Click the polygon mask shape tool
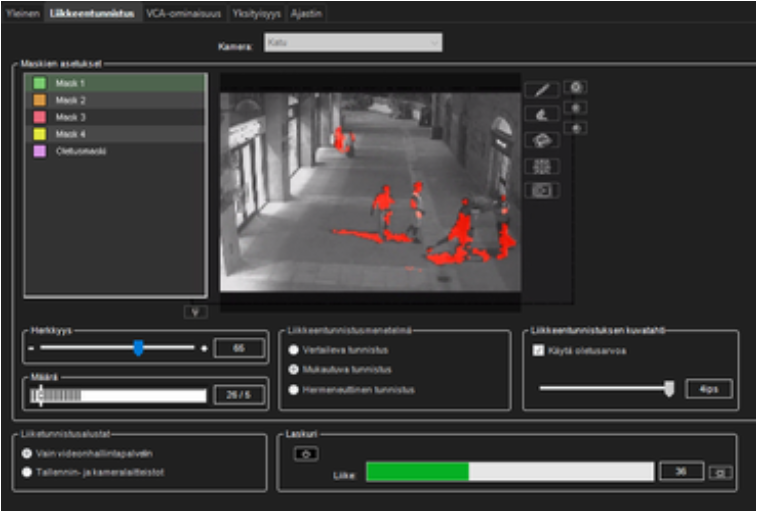This screenshot has width=757, height=511. [541, 140]
